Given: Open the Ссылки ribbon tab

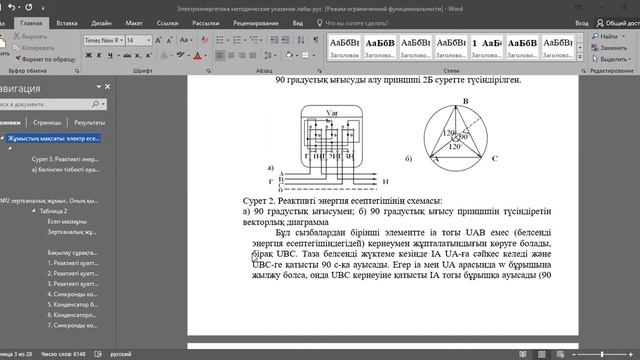Looking at the screenshot, I should (167, 23).
